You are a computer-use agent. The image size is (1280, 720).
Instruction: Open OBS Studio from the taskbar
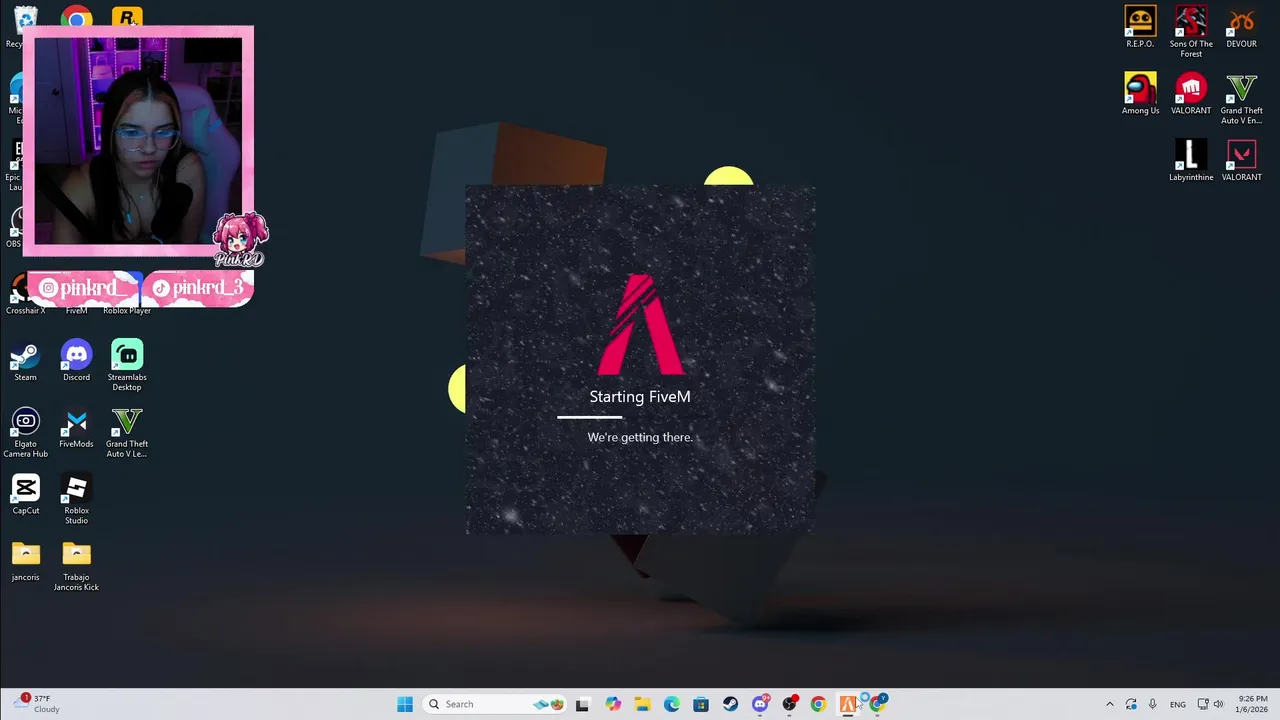click(789, 704)
